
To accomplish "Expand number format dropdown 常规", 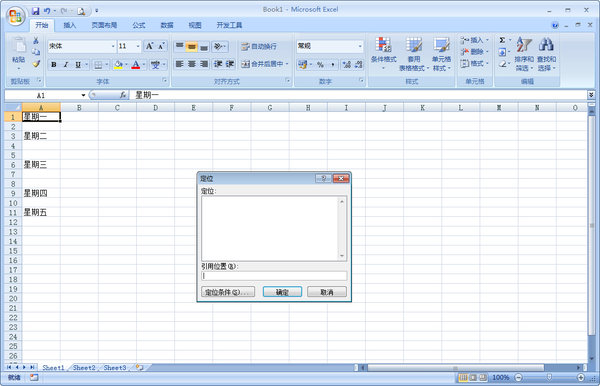I will 360,46.
